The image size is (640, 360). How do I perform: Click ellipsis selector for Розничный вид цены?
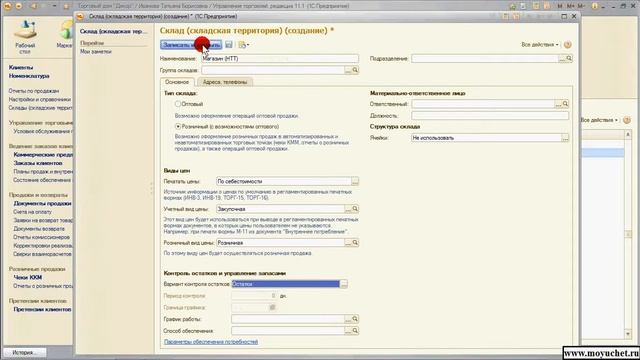(348, 242)
